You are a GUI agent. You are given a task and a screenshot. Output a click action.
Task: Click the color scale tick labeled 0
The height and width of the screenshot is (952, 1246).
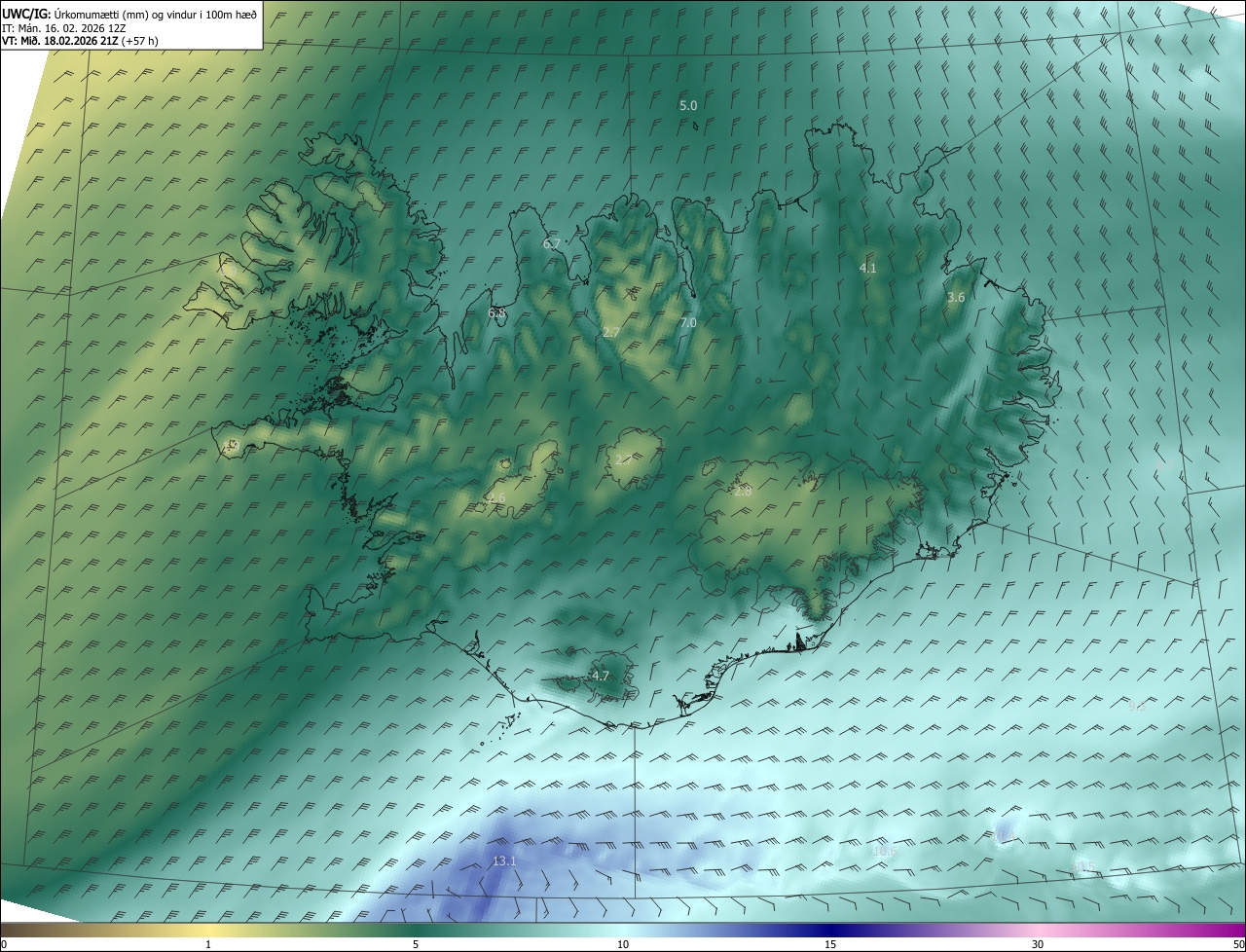3,944
